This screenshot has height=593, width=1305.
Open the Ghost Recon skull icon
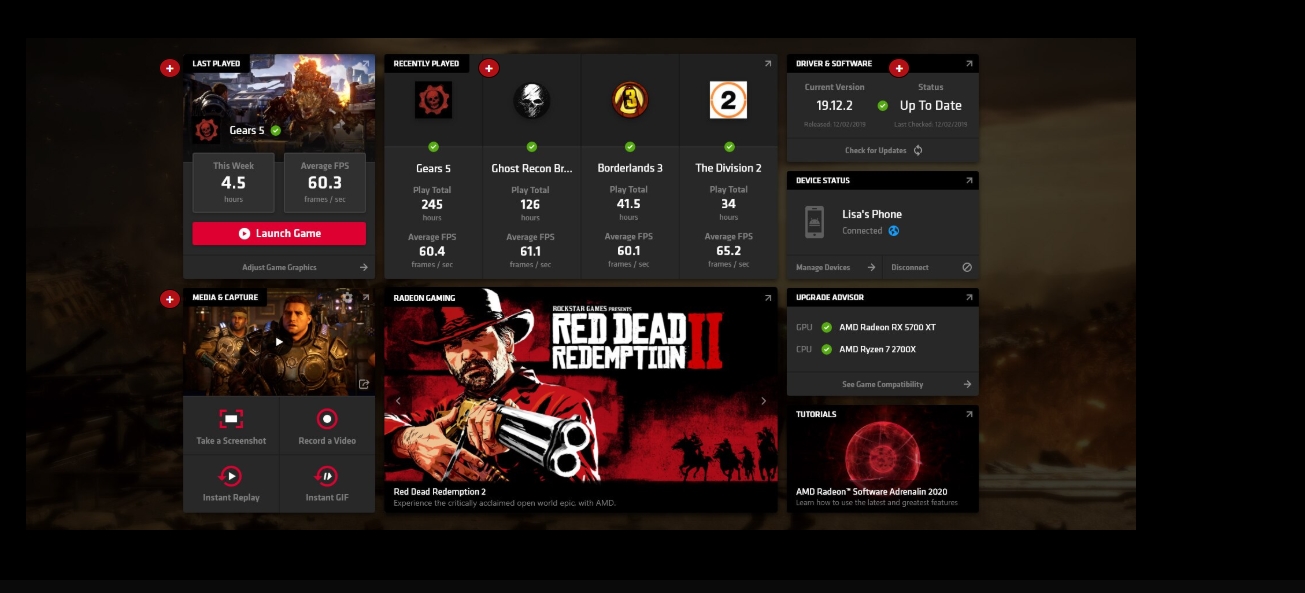tap(532, 100)
